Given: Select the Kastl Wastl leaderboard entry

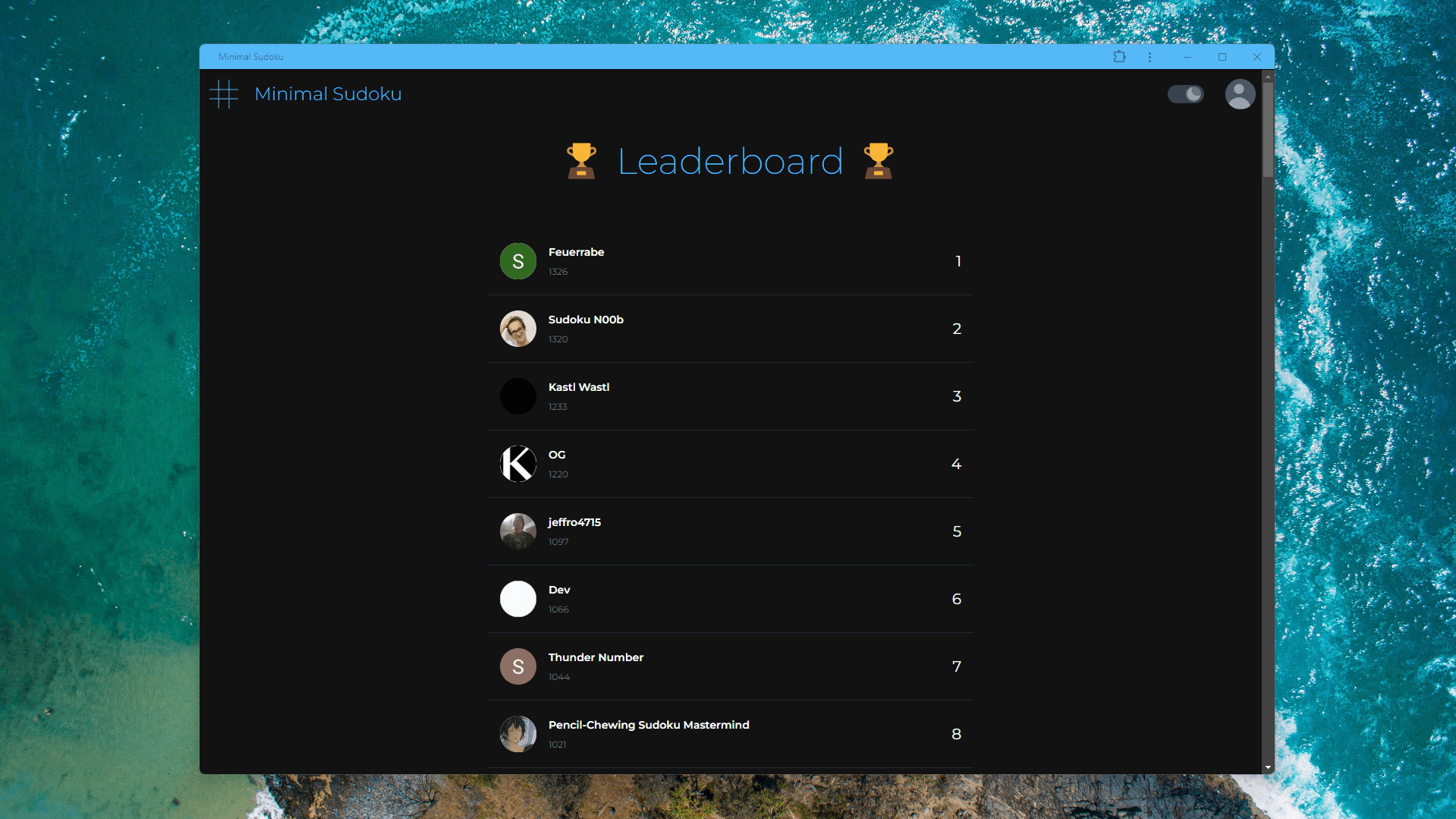Looking at the screenshot, I should (730, 396).
